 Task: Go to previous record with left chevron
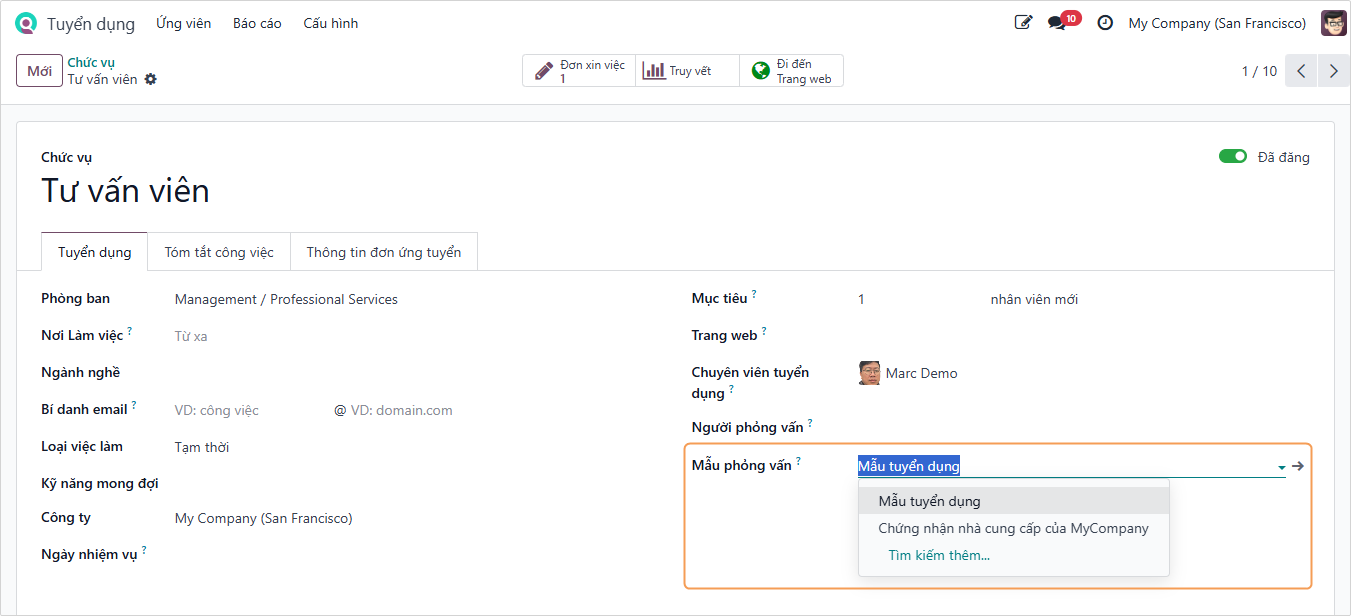[1301, 71]
